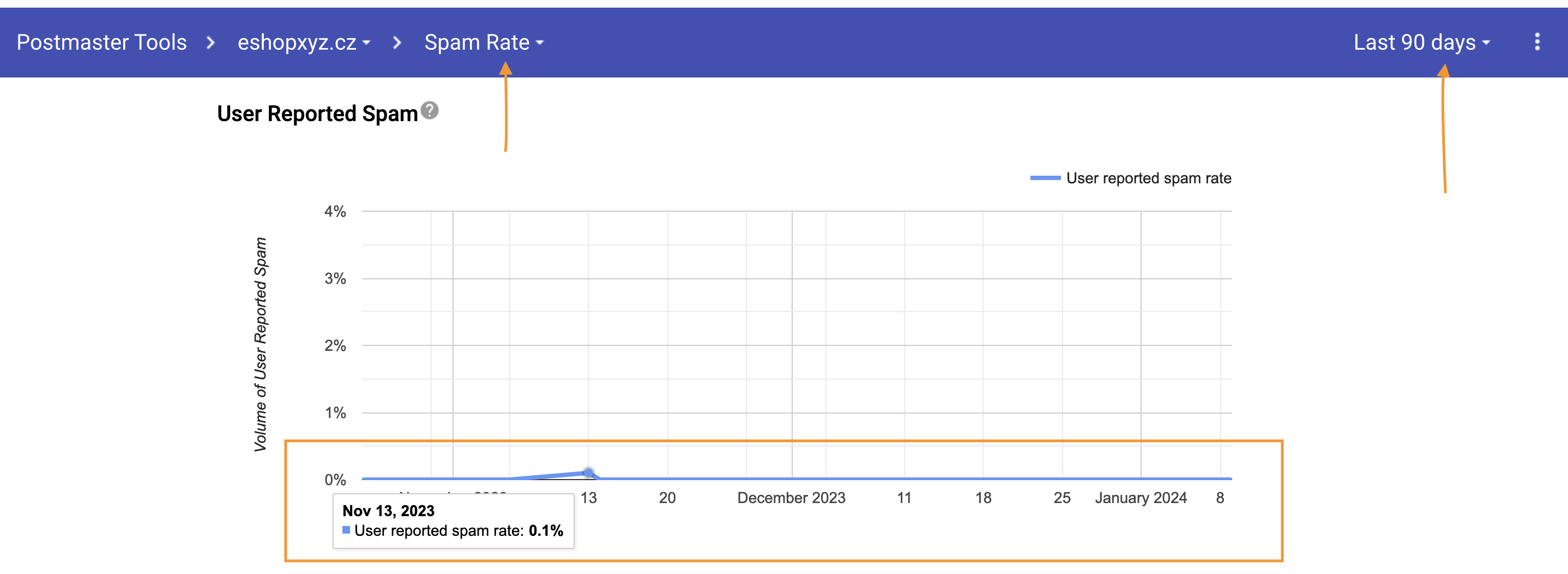
Task: Open the three-dot more options menu
Action: click(x=1536, y=42)
